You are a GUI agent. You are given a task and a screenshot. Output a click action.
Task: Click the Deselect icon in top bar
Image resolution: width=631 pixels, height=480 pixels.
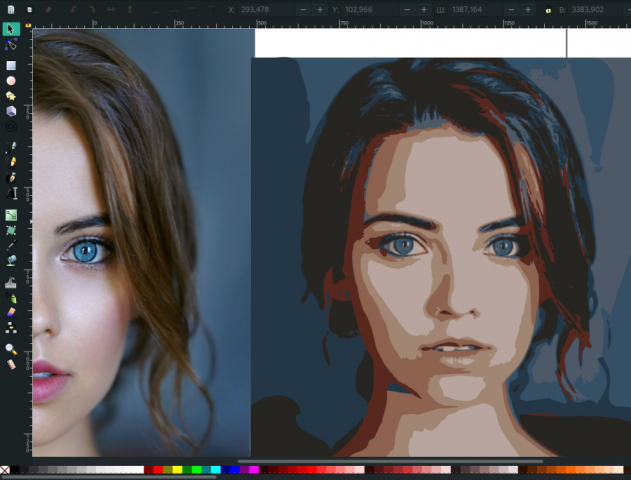click(x=48, y=10)
